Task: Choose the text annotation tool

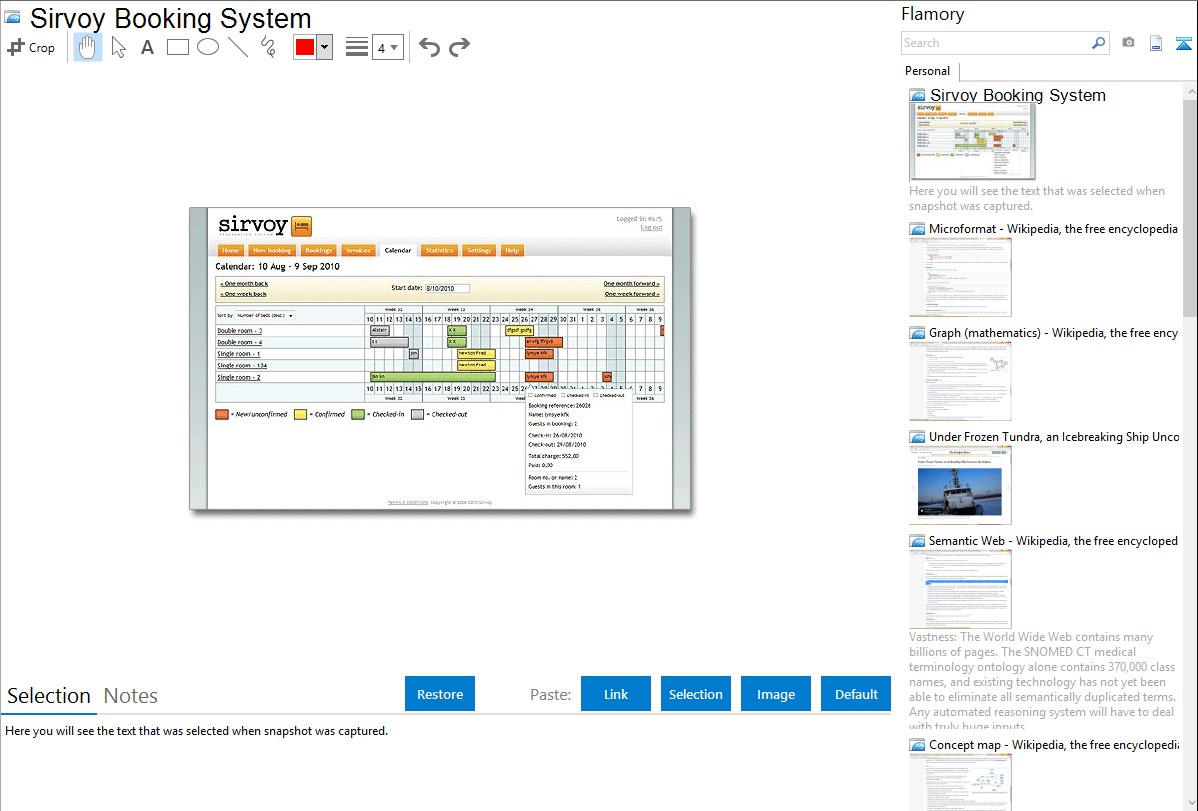Action: coord(147,47)
